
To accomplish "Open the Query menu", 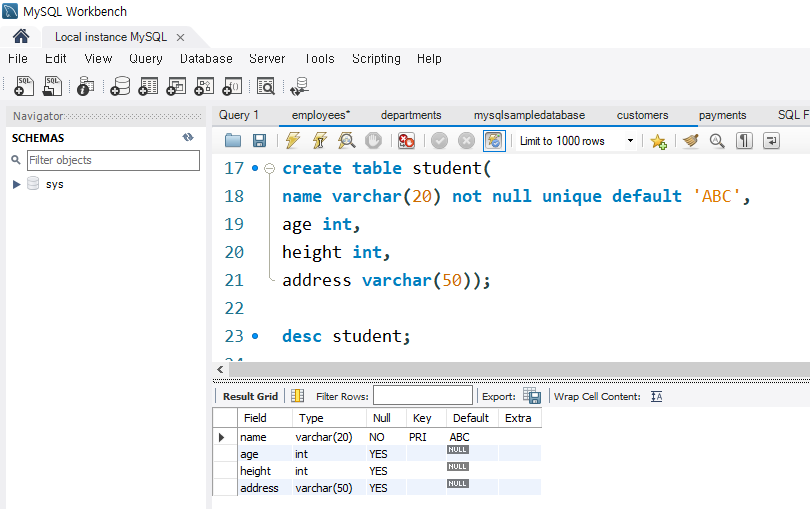I will [x=146, y=58].
